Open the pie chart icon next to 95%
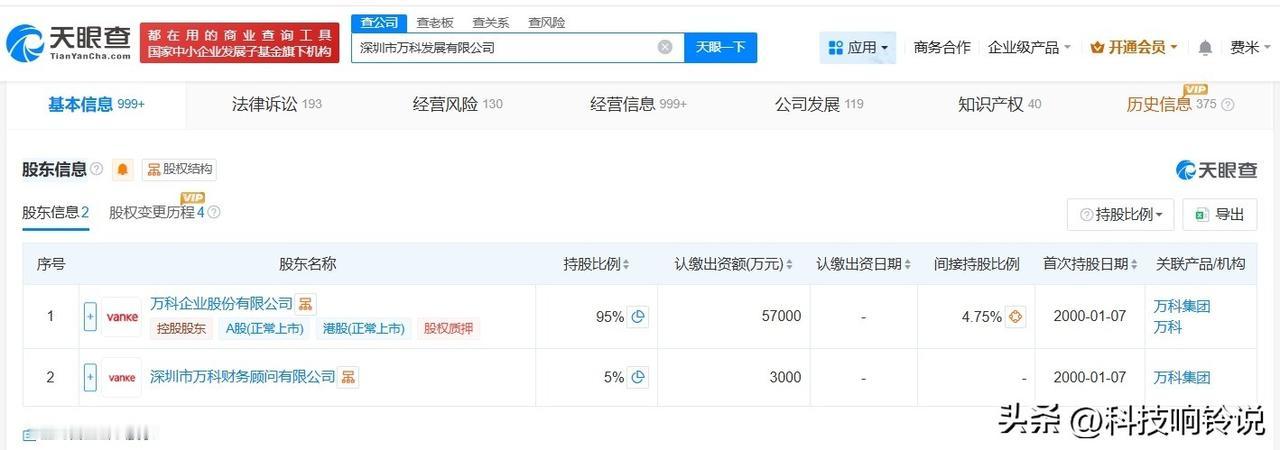 point(637,316)
